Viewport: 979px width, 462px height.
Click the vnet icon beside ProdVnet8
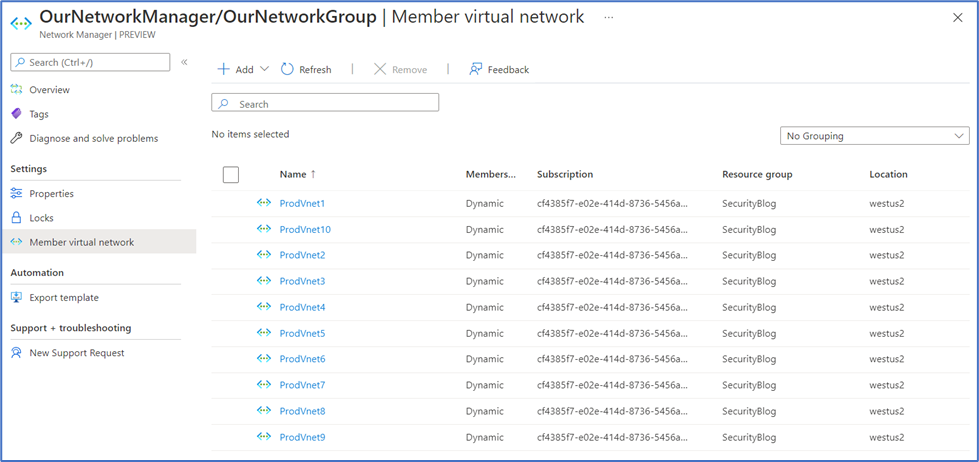263,410
